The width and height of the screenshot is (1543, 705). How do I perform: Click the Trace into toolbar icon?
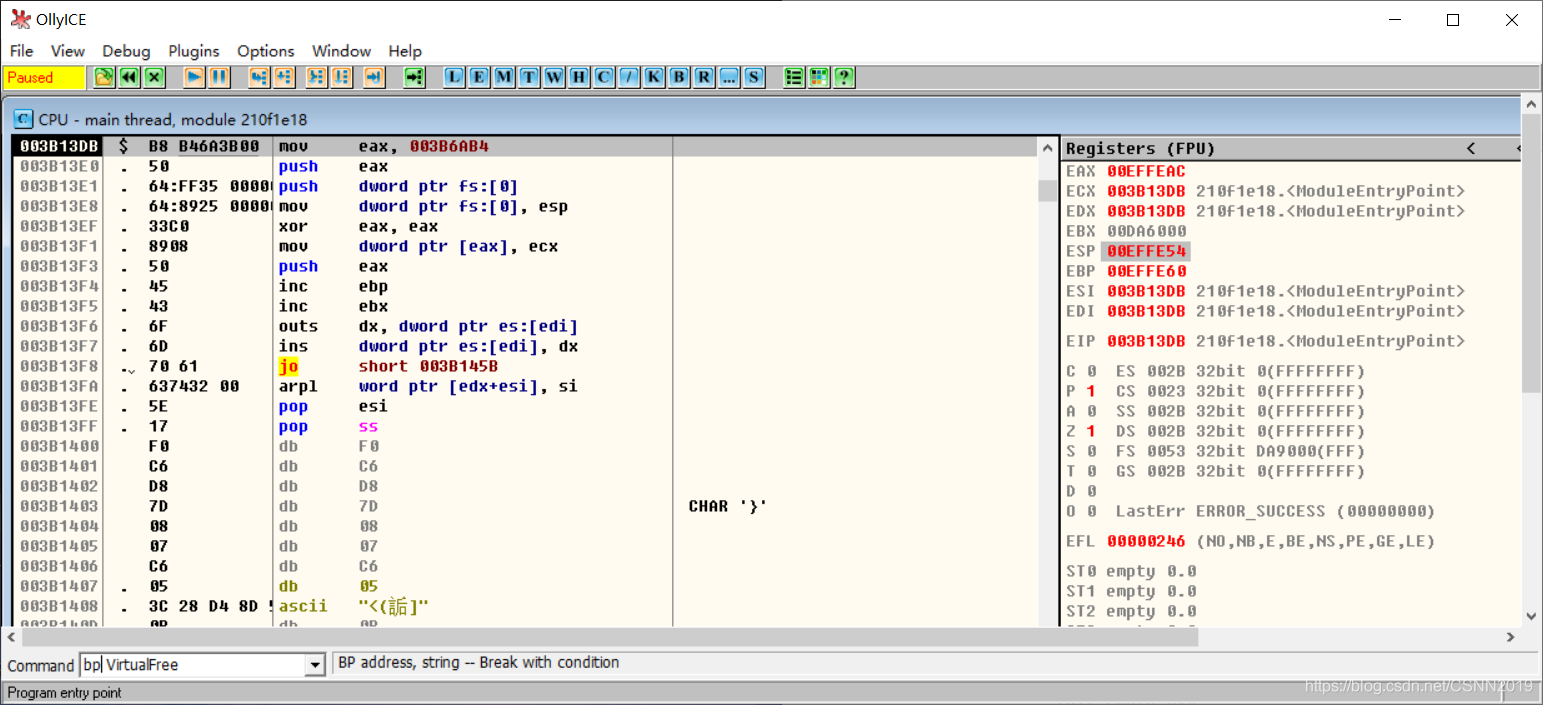point(317,77)
